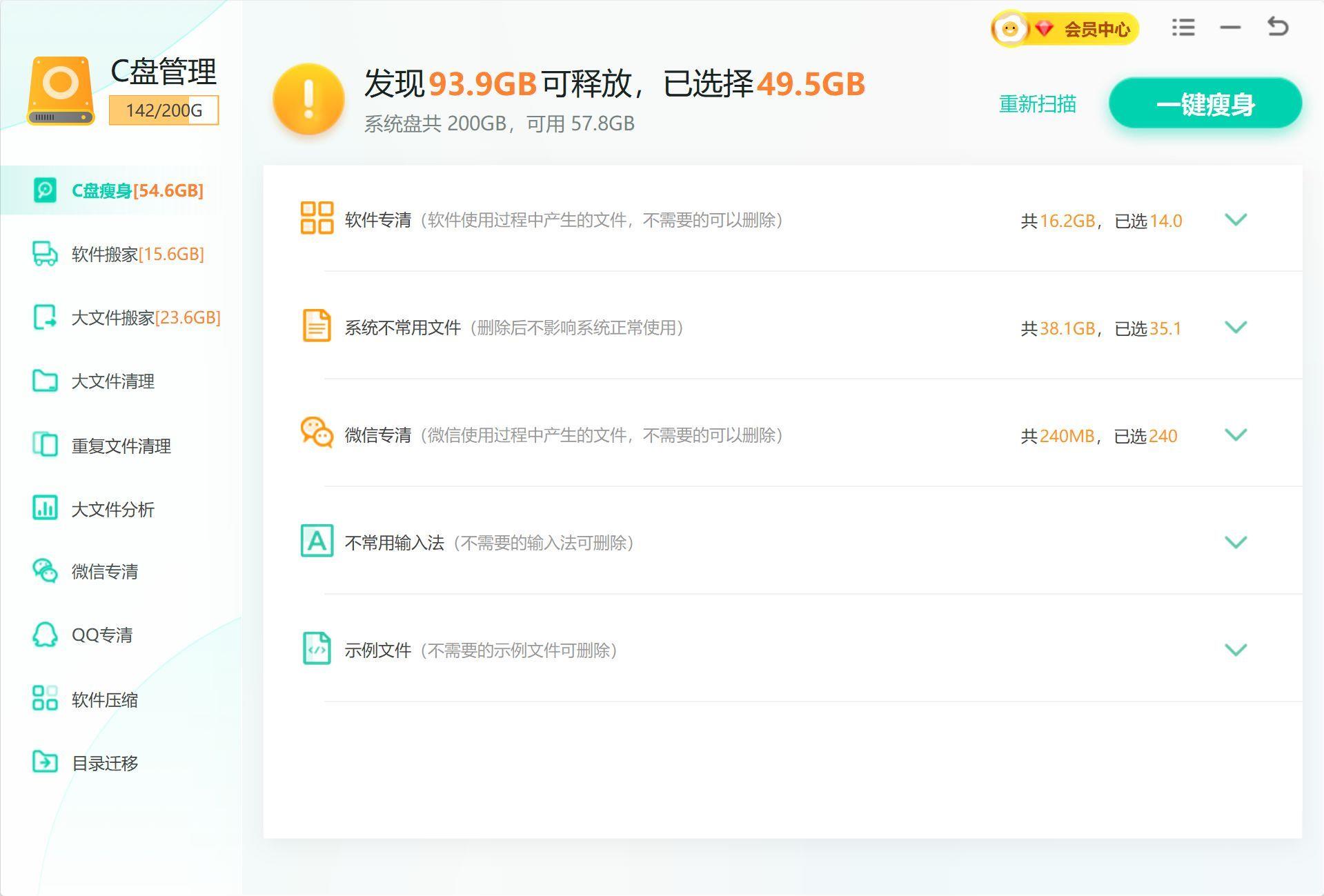
Task: Click the 微信专清 row title in list
Action: pos(378,435)
